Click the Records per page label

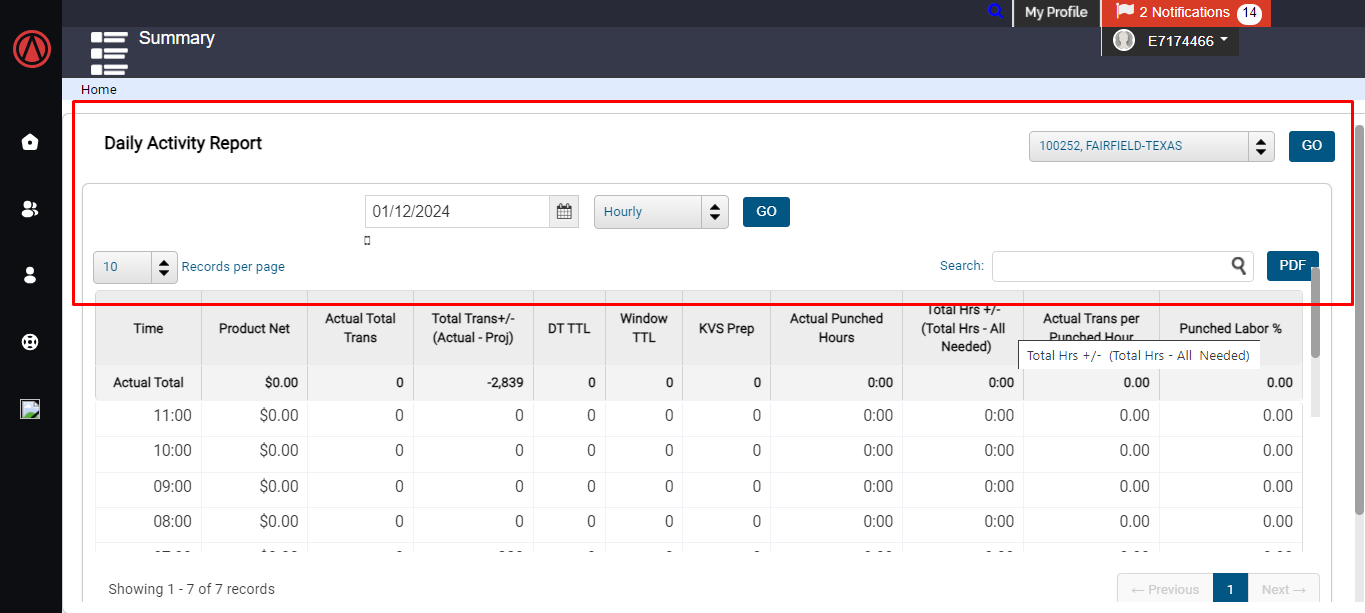point(233,267)
